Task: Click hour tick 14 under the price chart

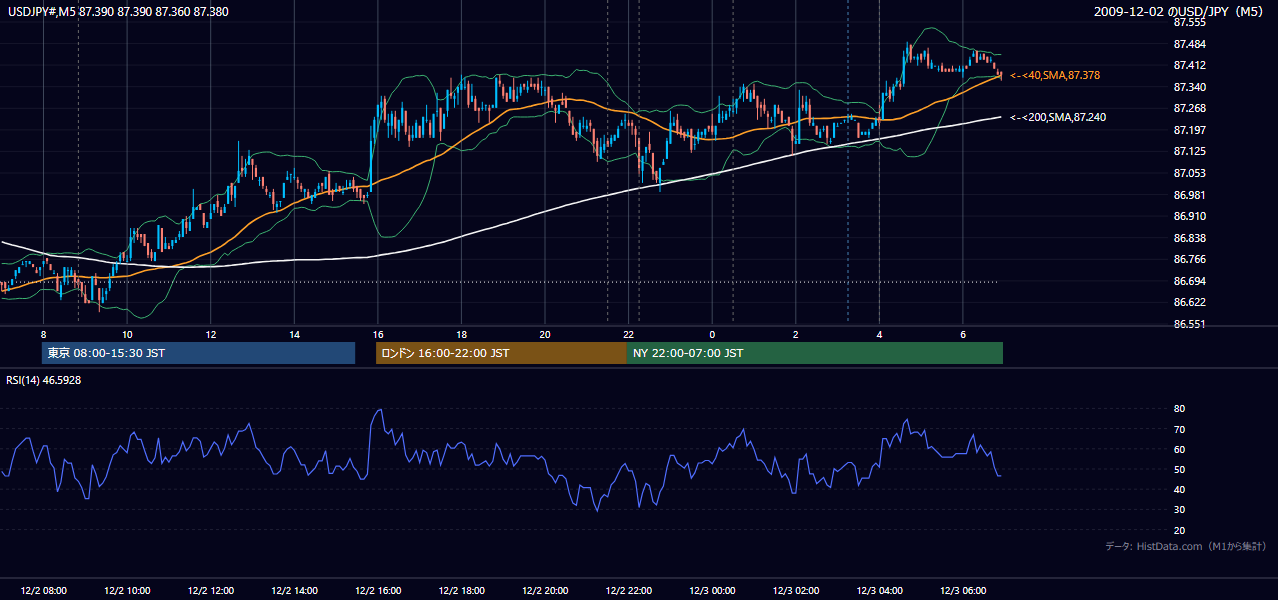Action: [x=294, y=334]
